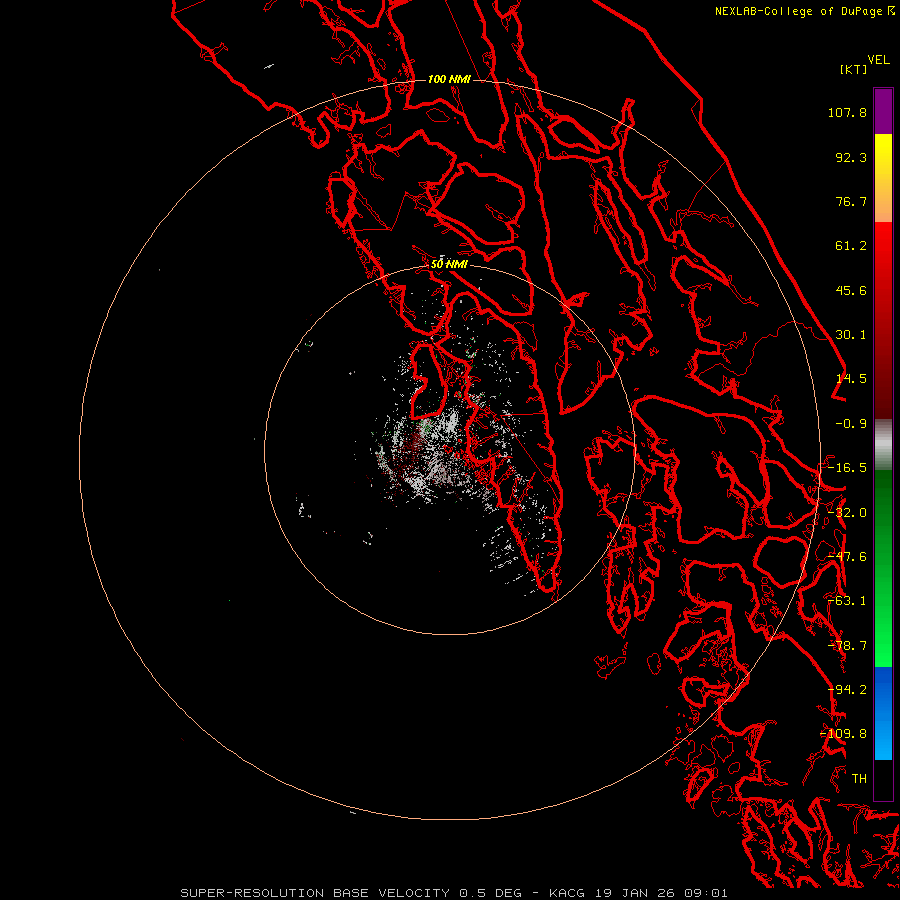
Task: Click the 50 NMI range ring label
Action: pyautogui.click(x=449, y=264)
